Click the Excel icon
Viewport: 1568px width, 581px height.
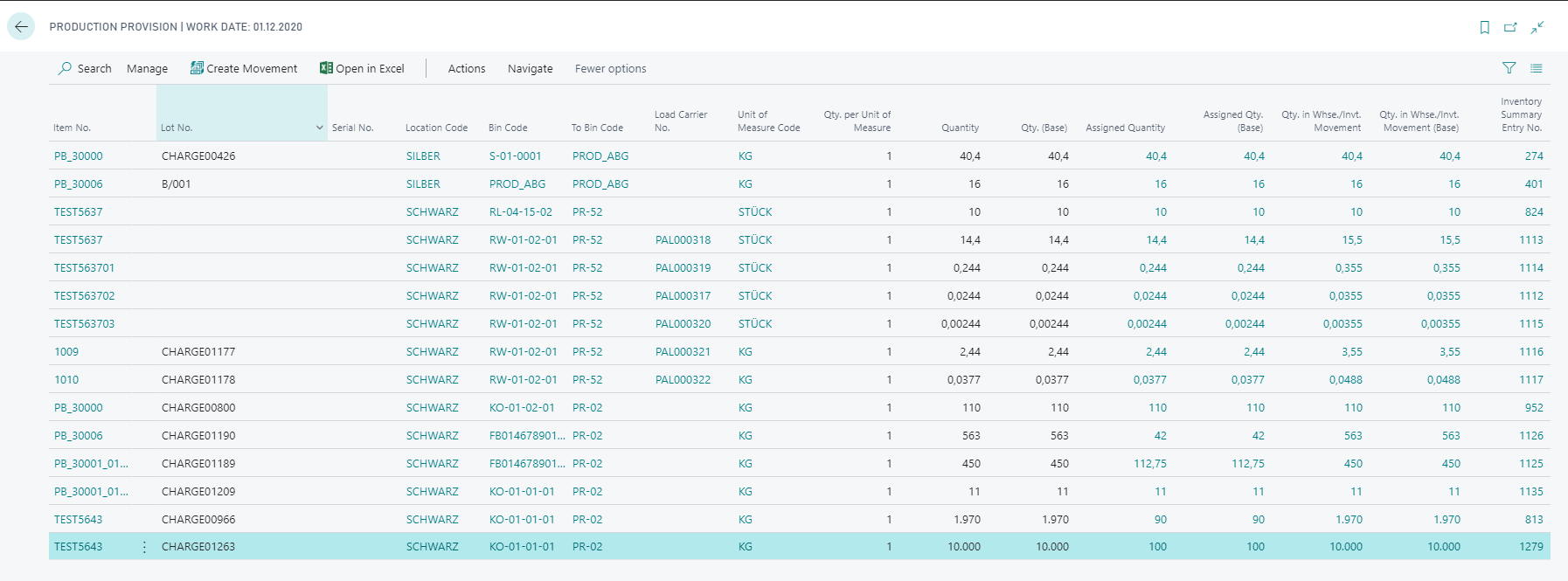point(326,68)
